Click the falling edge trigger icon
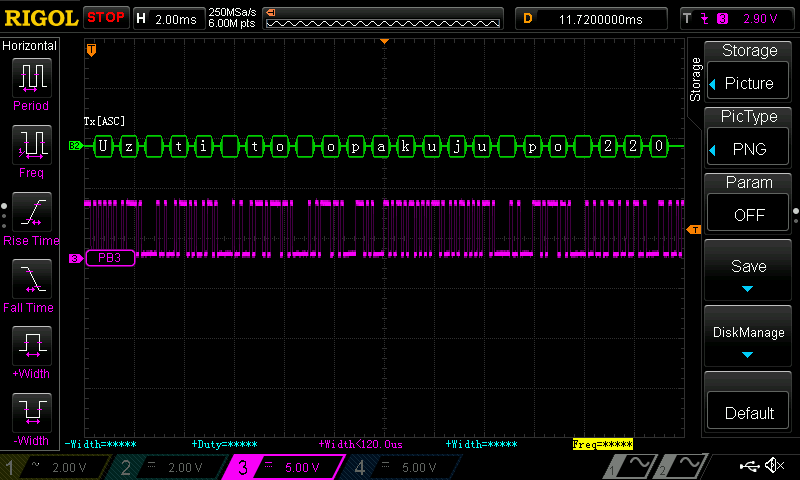This screenshot has height=480, width=800. point(705,19)
